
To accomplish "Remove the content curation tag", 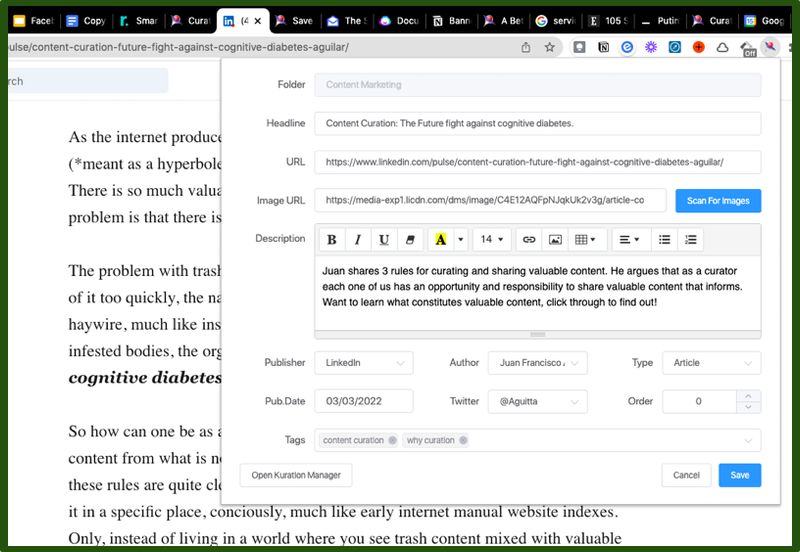I will (x=392, y=440).
